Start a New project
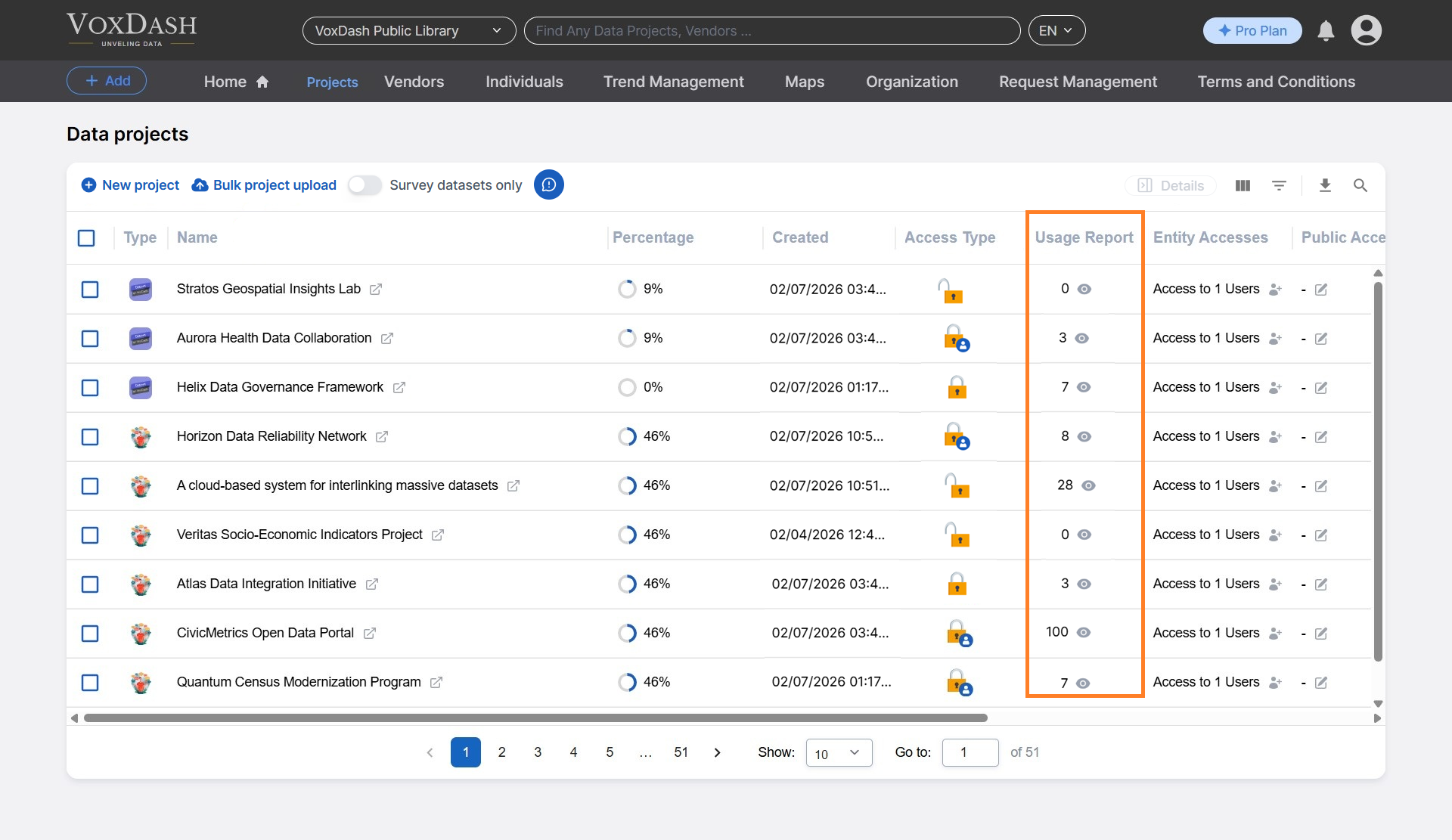 pyautogui.click(x=129, y=184)
